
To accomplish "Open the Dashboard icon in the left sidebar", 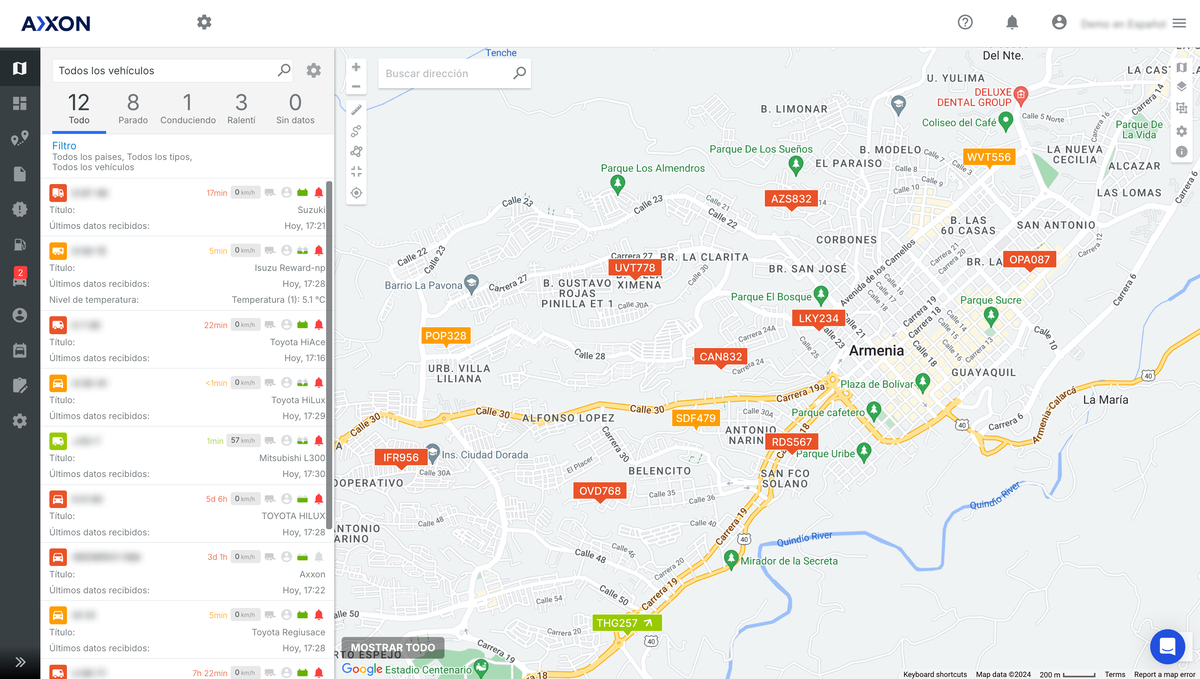I will click(20, 103).
